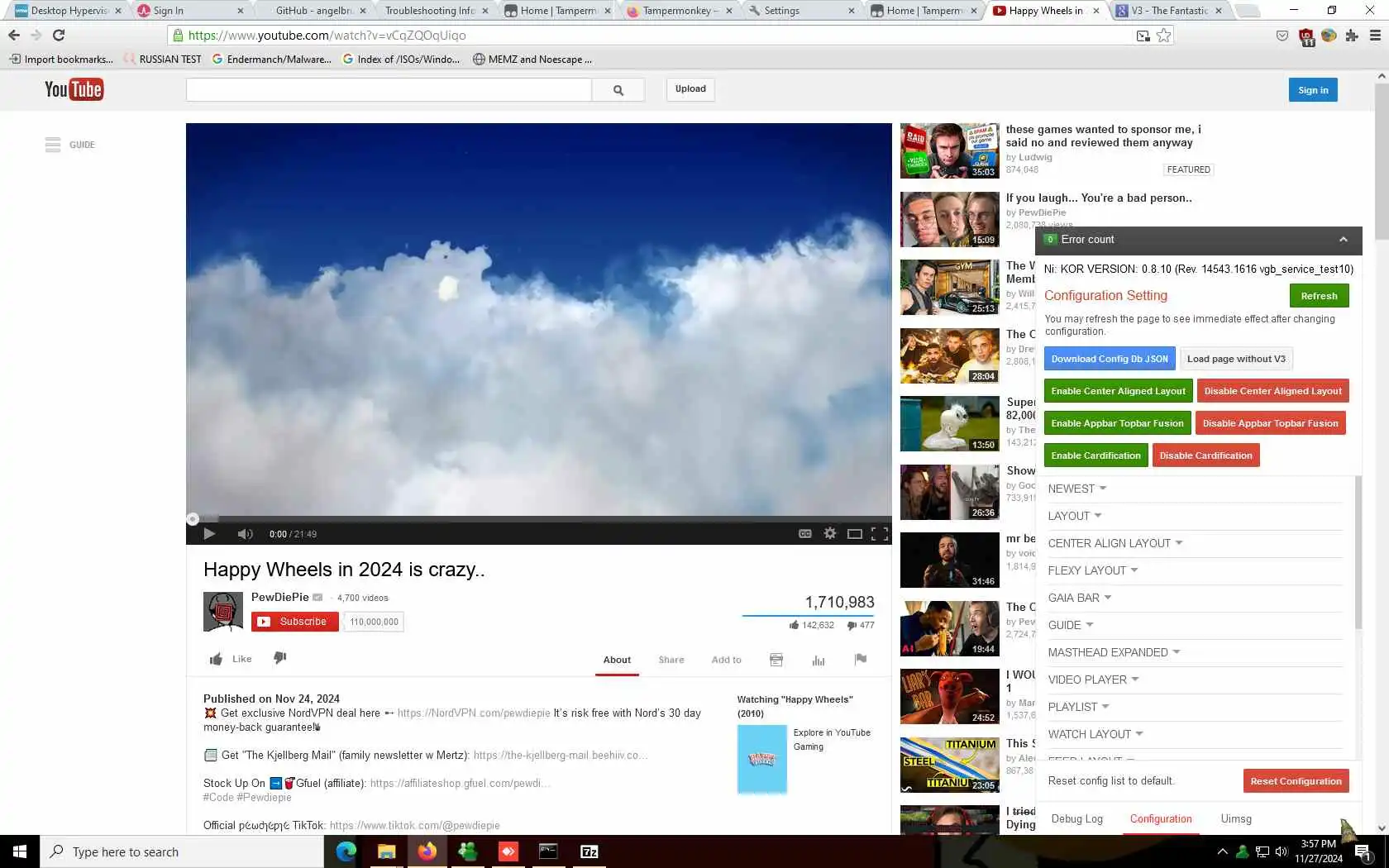Click PewDiePie's channel avatar
Image resolution: width=1389 pixels, height=868 pixels.
(x=223, y=612)
